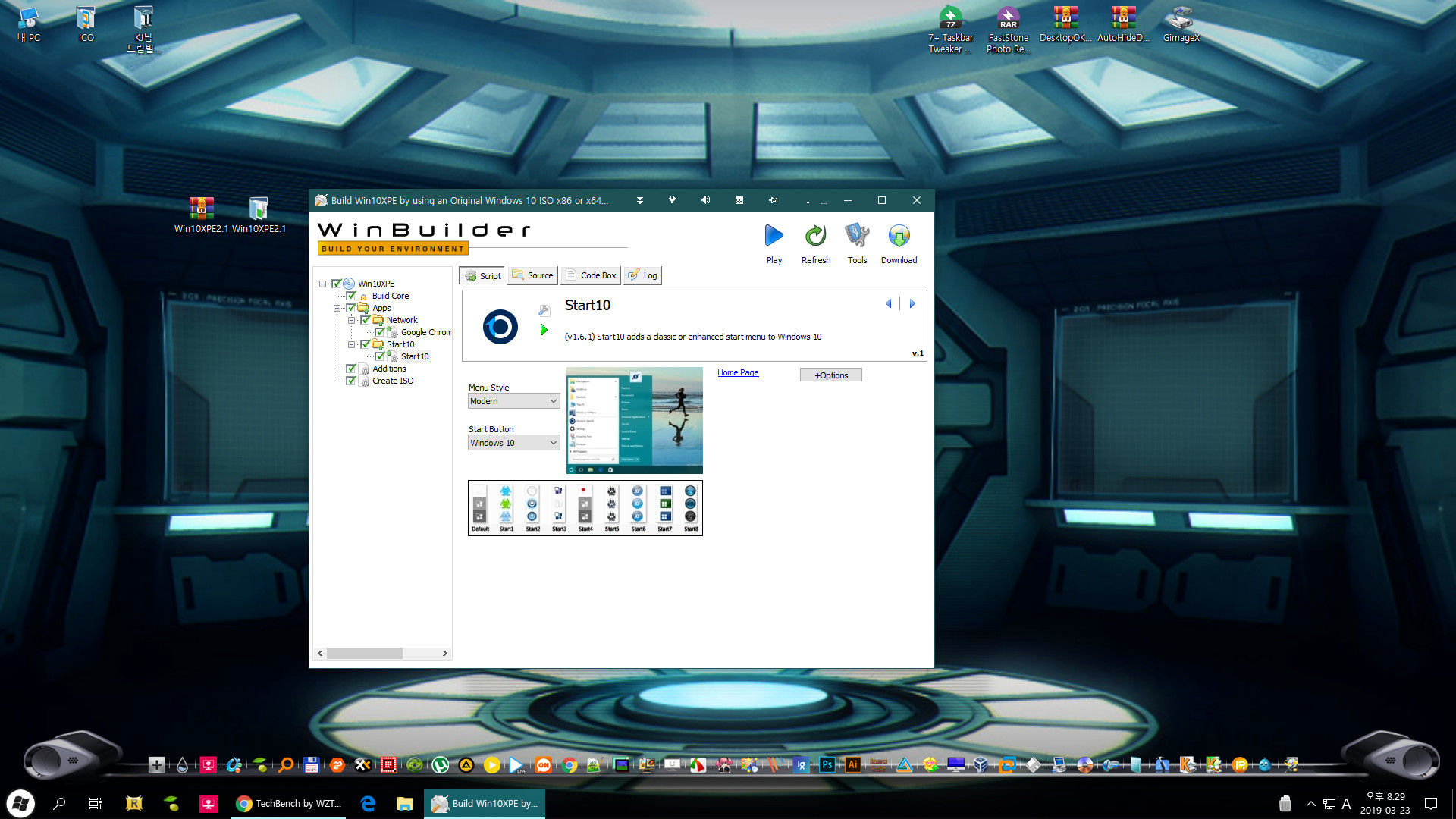Open Illustrator from the dock
Viewport: 1456px width, 819px height.
point(852,764)
